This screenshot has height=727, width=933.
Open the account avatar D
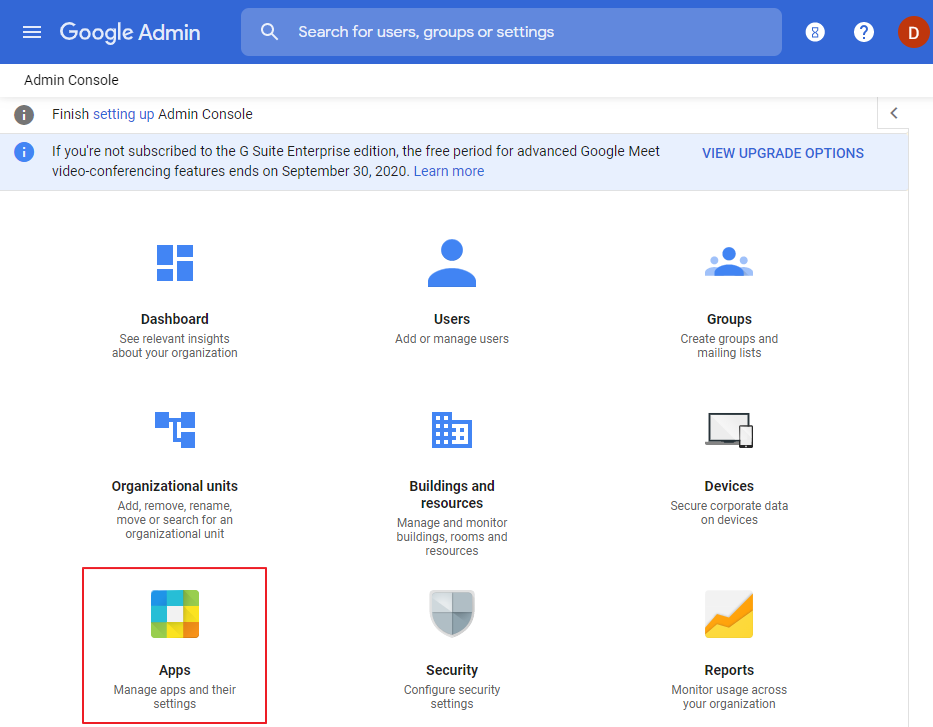(914, 32)
